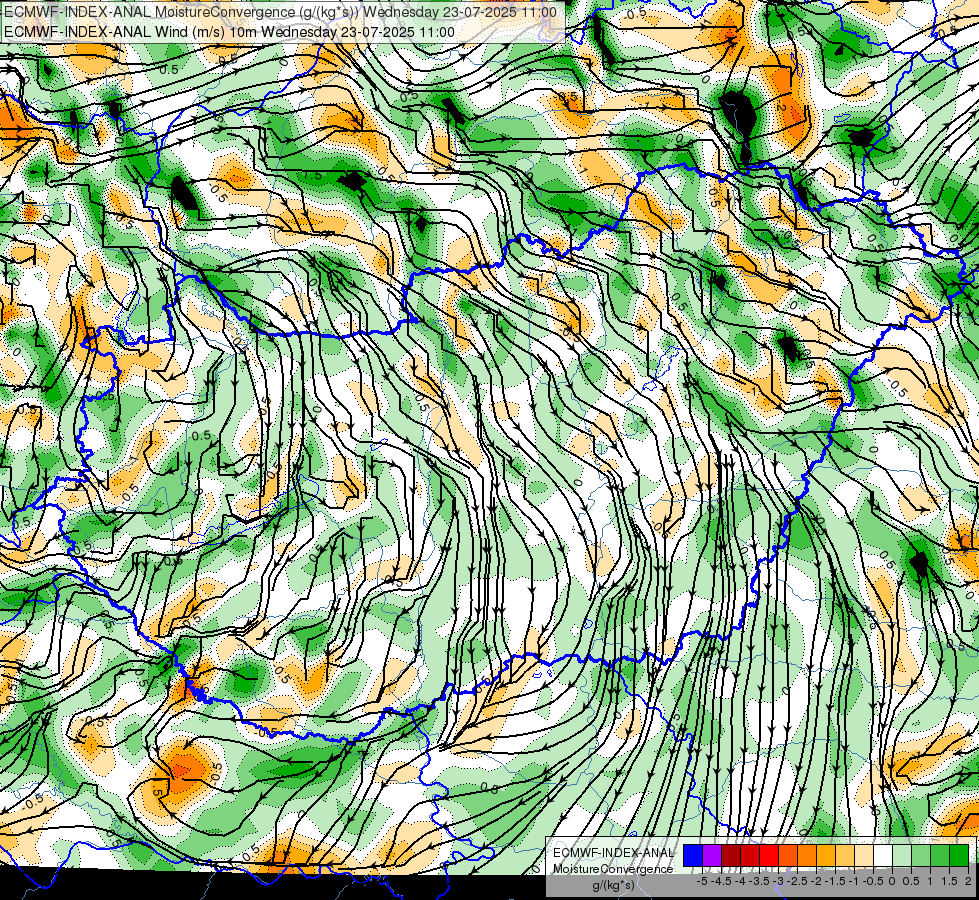Click the -5 tick label on the legend
The width and height of the screenshot is (979, 900).
click(702, 881)
